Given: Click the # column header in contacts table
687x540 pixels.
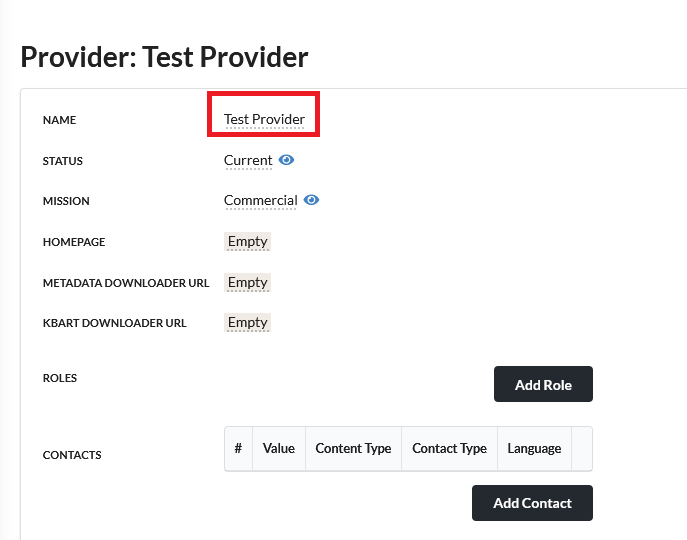Looking at the screenshot, I should (x=238, y=448).
